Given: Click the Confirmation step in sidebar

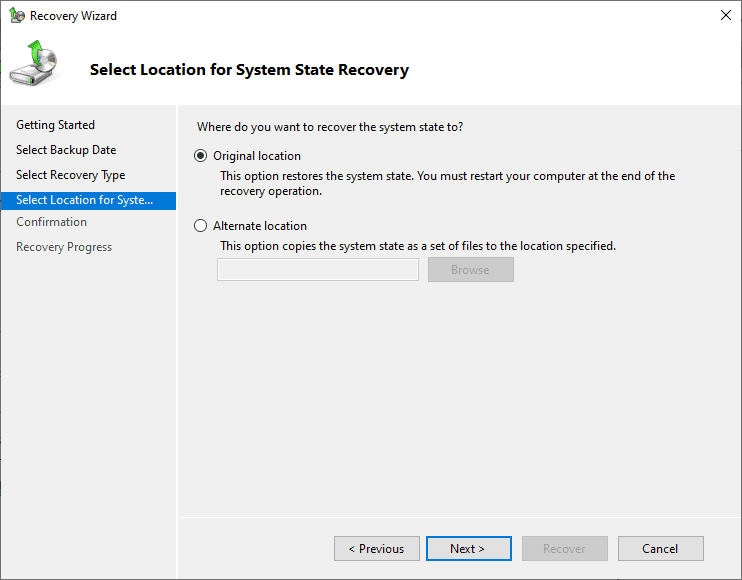Looking at the screenshot, I should coord(51,222).
